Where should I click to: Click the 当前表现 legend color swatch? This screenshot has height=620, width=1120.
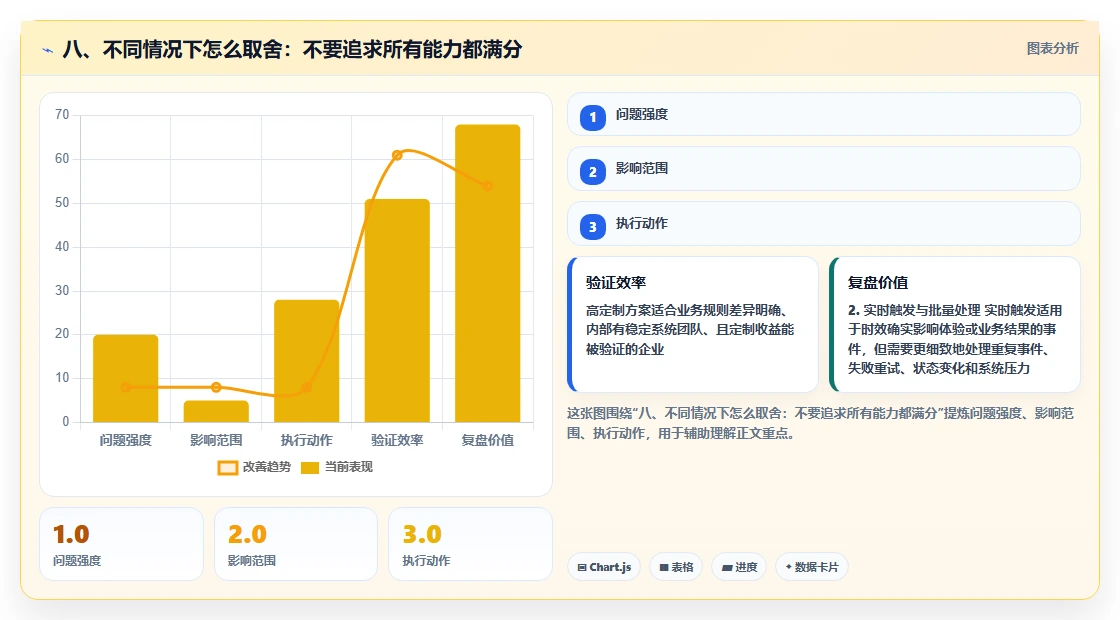click(310, 468)
